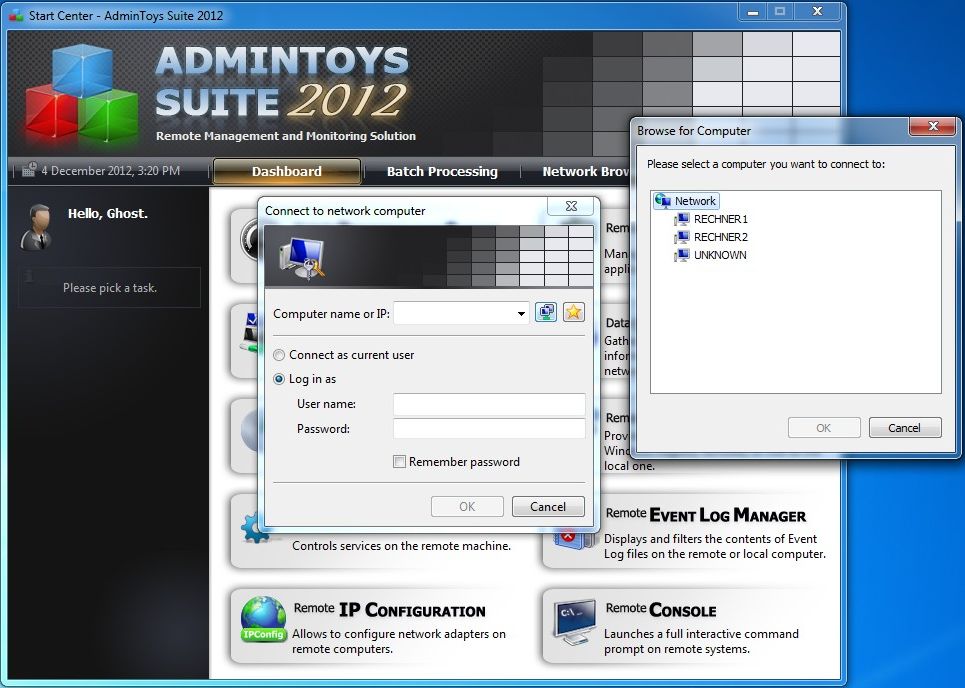Click the Remote IP Configuration globe icon

(x=263, y=620)
